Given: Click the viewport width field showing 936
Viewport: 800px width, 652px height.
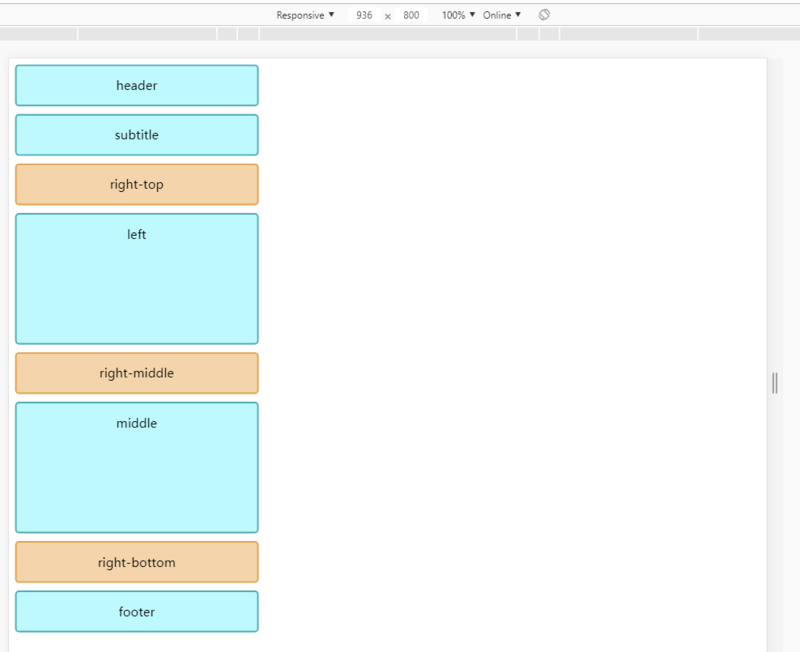Looking at the screenshot, I should [363, 14].
